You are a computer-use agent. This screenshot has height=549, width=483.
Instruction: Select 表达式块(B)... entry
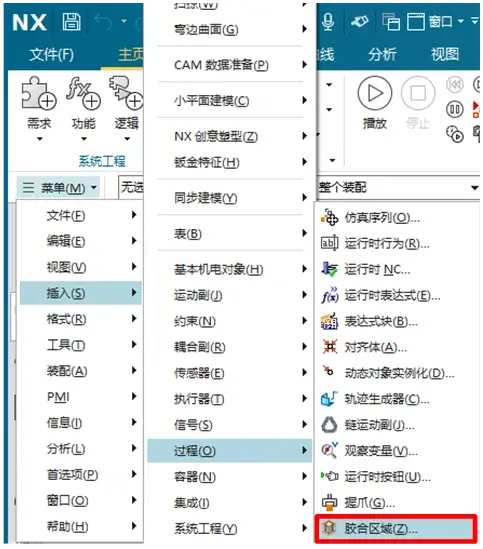396,321
